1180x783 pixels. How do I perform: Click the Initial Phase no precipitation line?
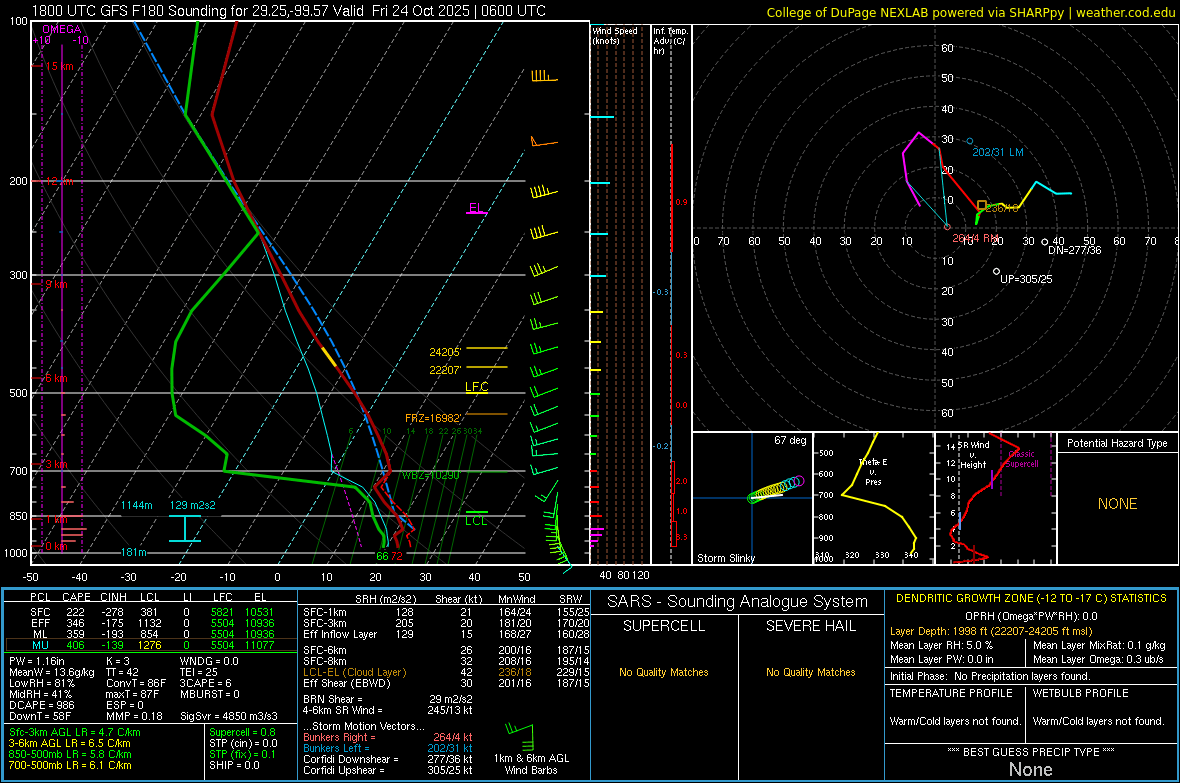click(990, 676)
